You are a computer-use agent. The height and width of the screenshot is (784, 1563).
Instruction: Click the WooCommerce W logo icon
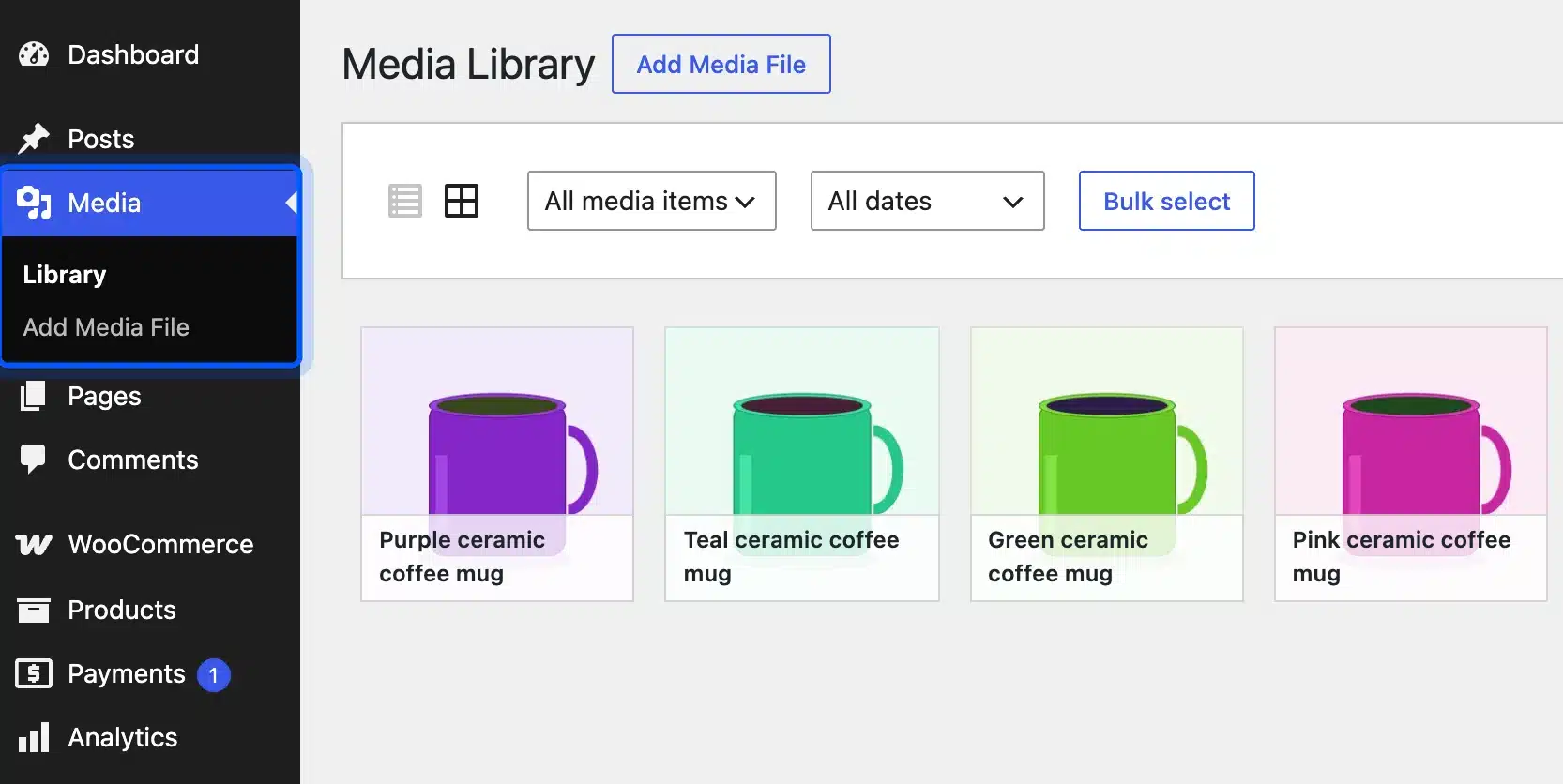pos(34,544)
